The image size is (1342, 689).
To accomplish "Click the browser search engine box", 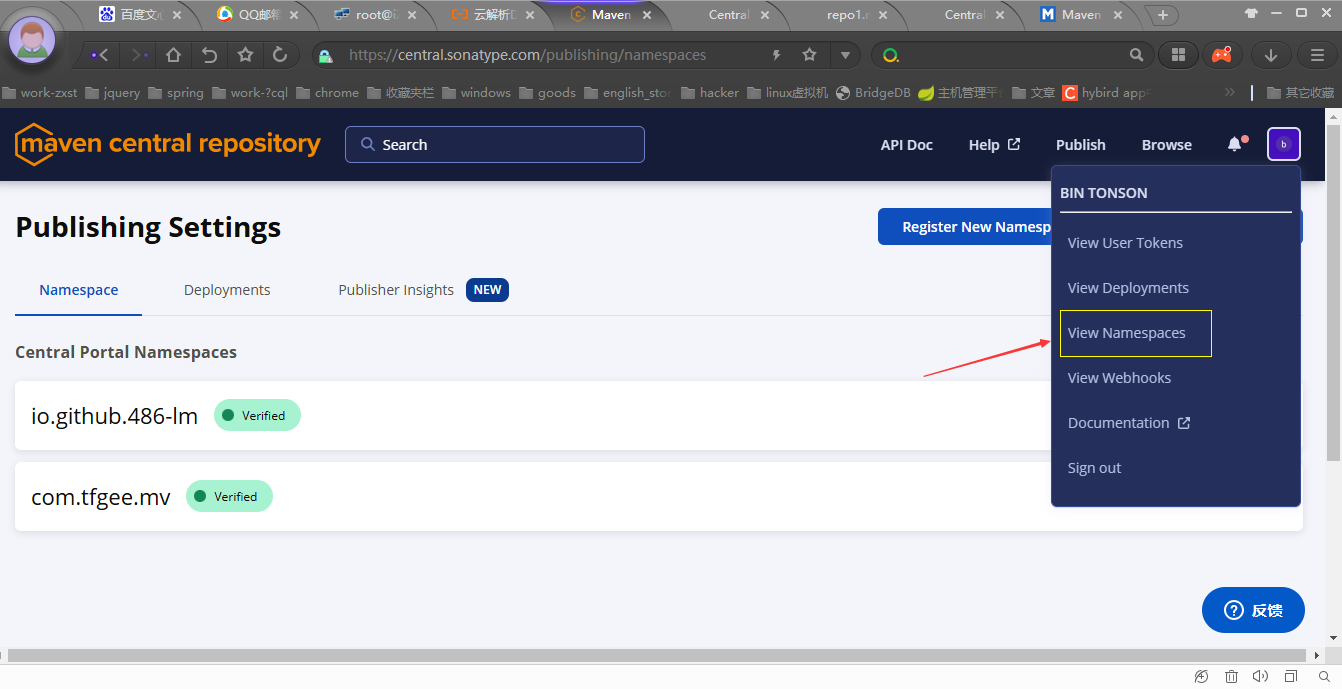I will point(1012,56).
